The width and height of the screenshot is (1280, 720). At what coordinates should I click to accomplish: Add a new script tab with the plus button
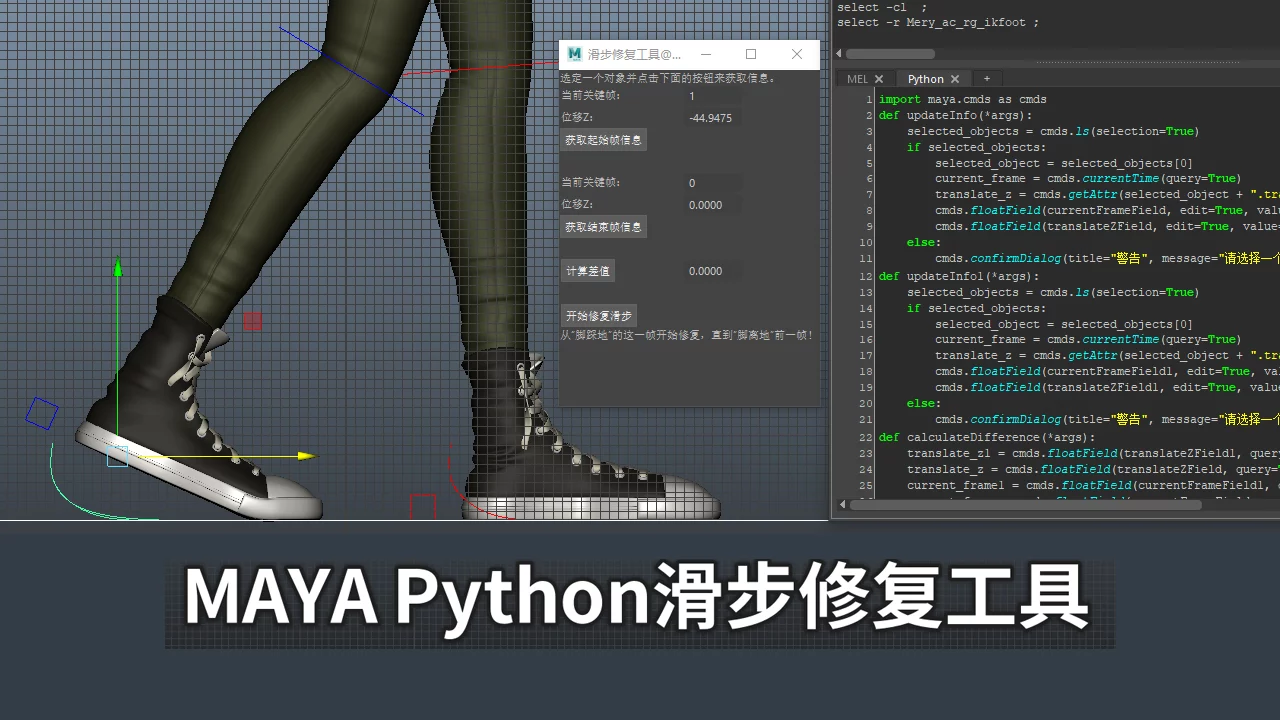click(x=986, y=78)
